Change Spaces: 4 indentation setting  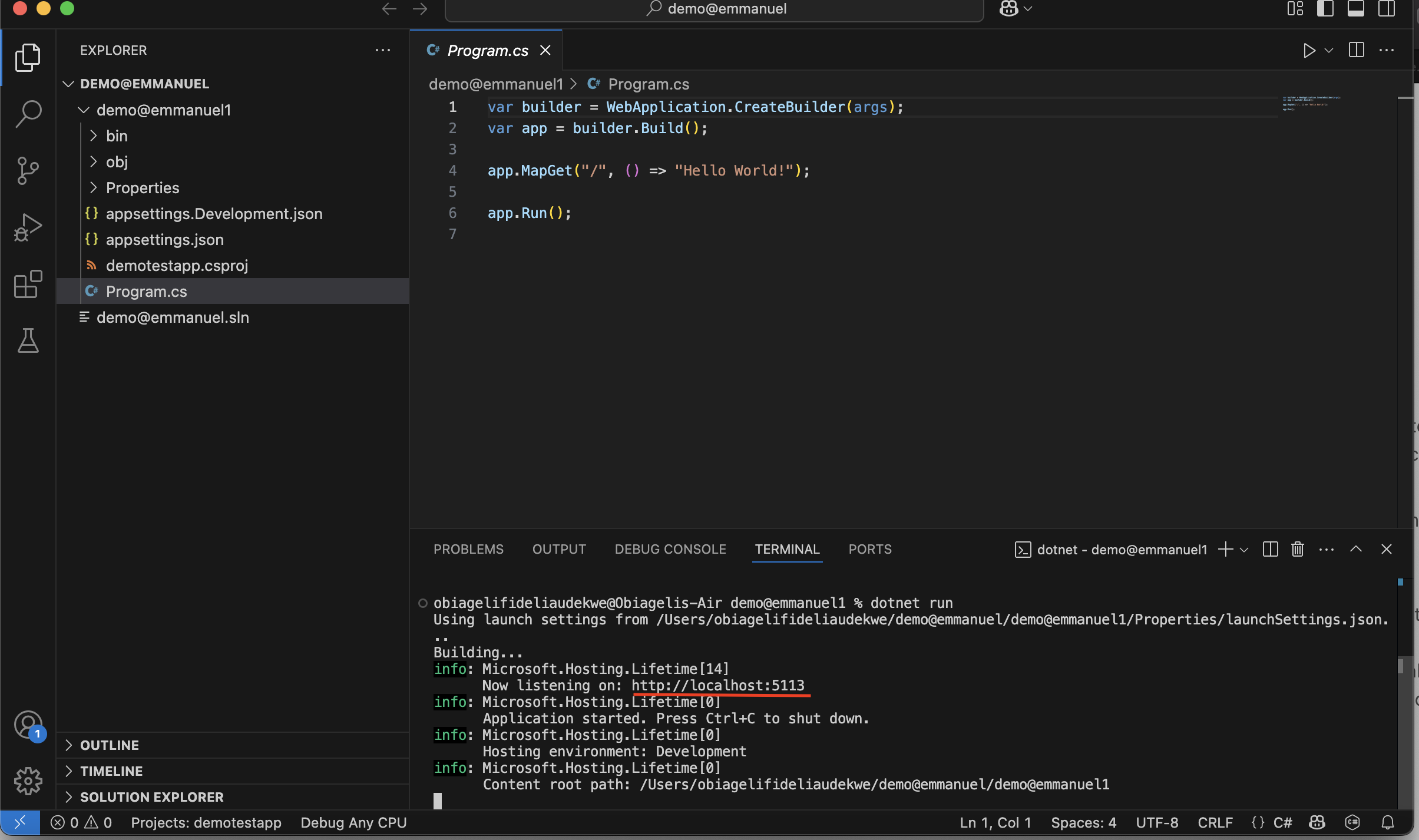click(x=1084, y=822)
